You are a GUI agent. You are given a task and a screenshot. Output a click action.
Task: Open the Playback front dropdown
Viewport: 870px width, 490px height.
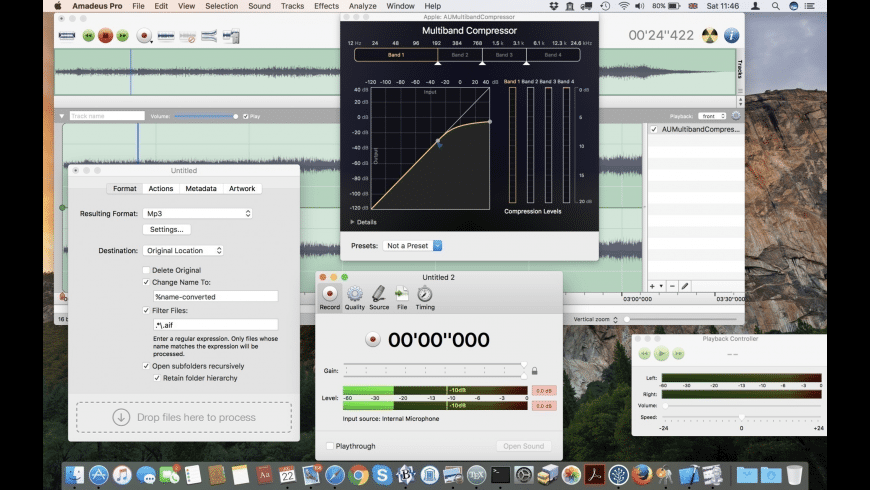pyautogui.click(x=712, y=116)
